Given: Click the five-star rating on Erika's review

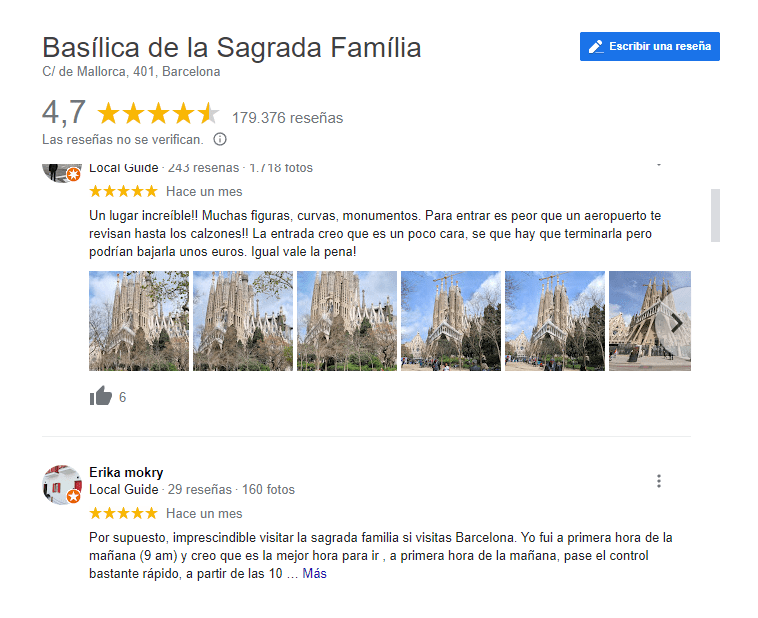Looking at the screenshot, I should [x=123, y=513].
